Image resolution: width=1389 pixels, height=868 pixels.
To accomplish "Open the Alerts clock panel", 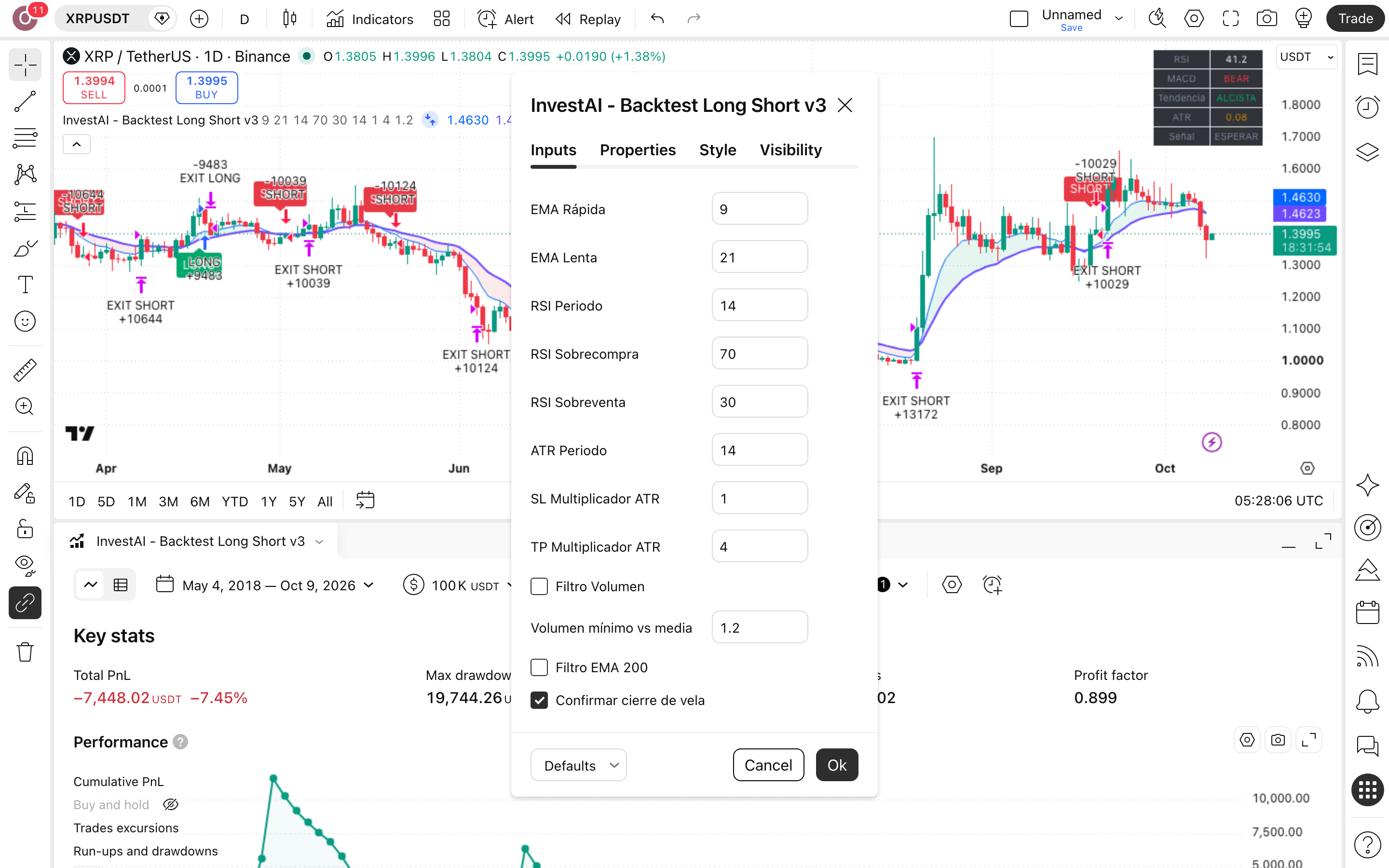I will tap(1367, 107).
